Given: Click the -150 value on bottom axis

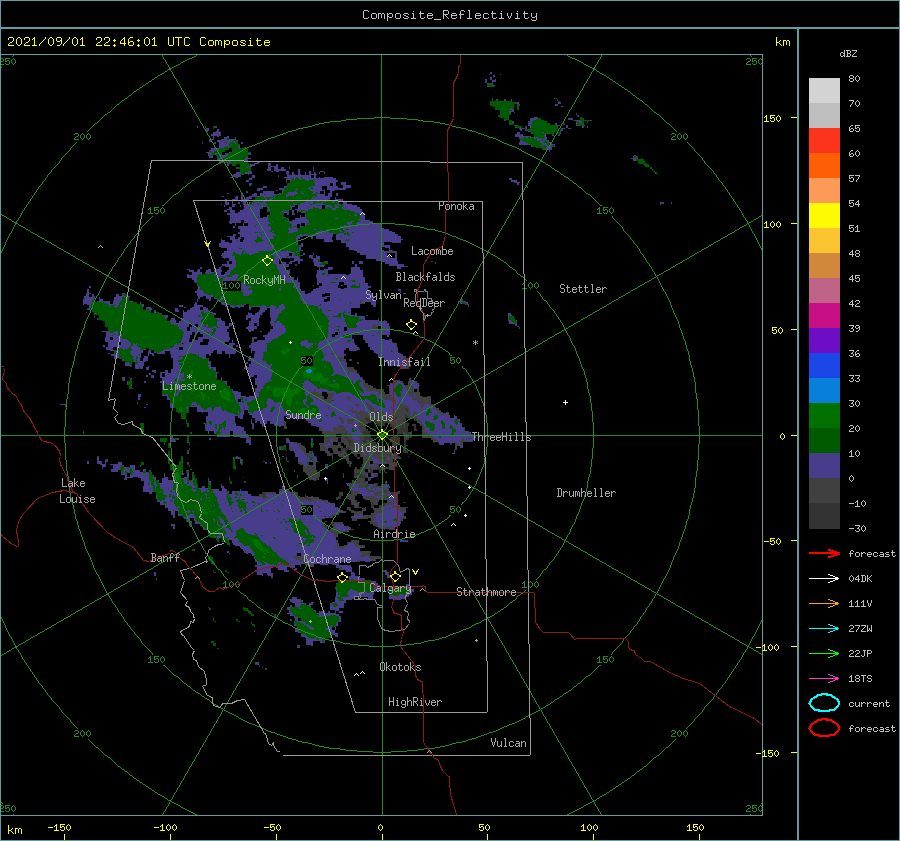Looking at the screenshot, I should click(x=59, y=827).
